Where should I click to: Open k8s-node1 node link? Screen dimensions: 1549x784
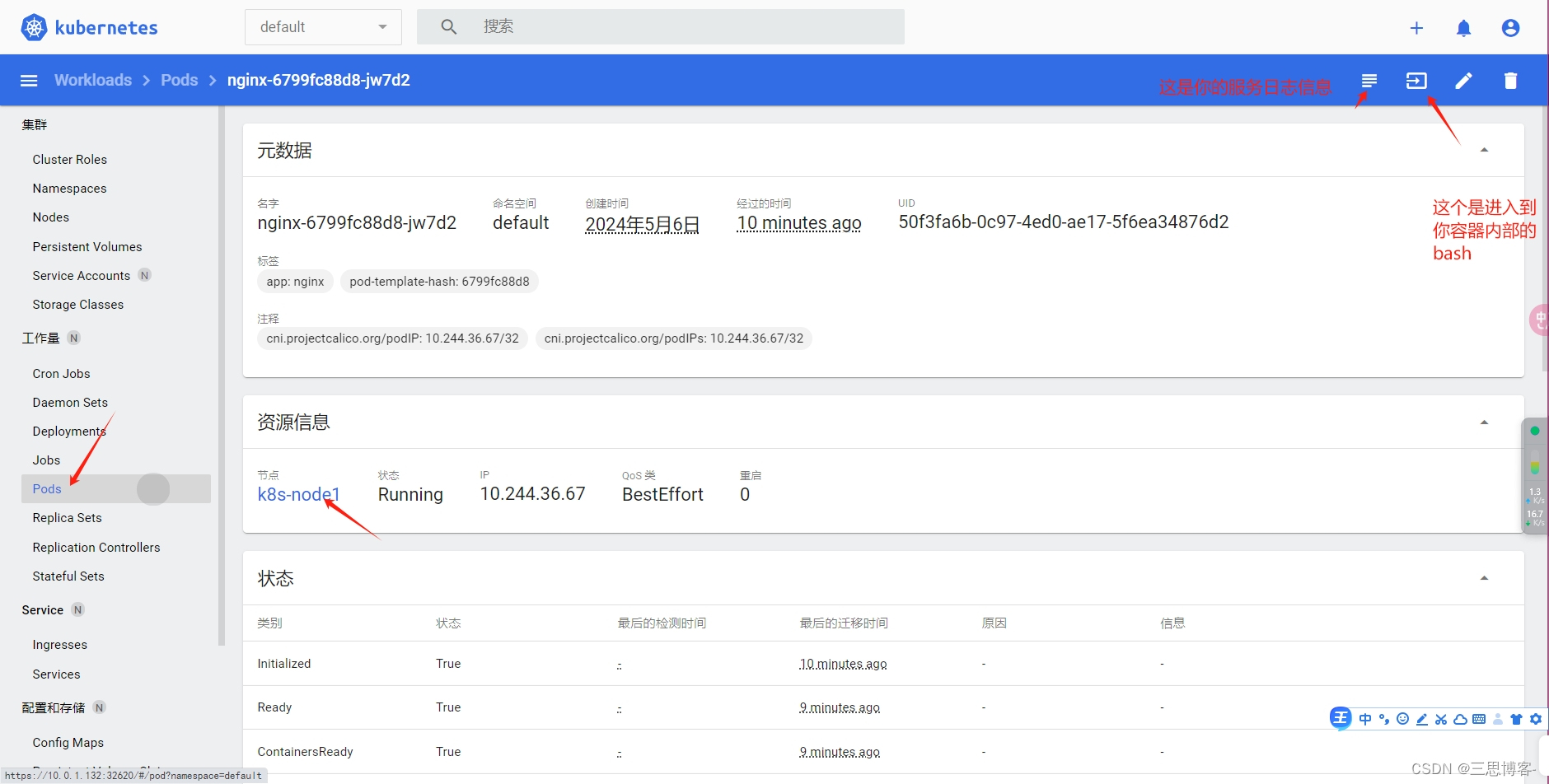[298, 494]
